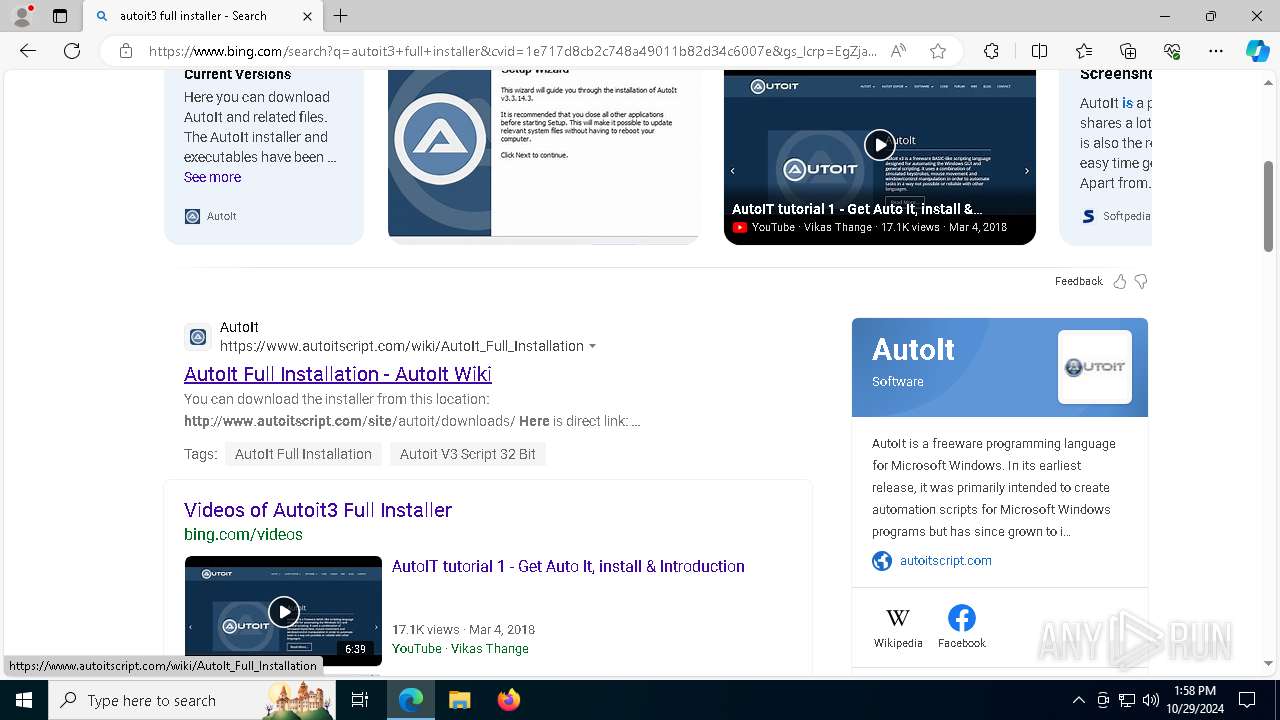This screenshot has width=1280, height=720.
Task: Open Videos of Autoit3 Full Installer
Action: (x=318, y=510)
